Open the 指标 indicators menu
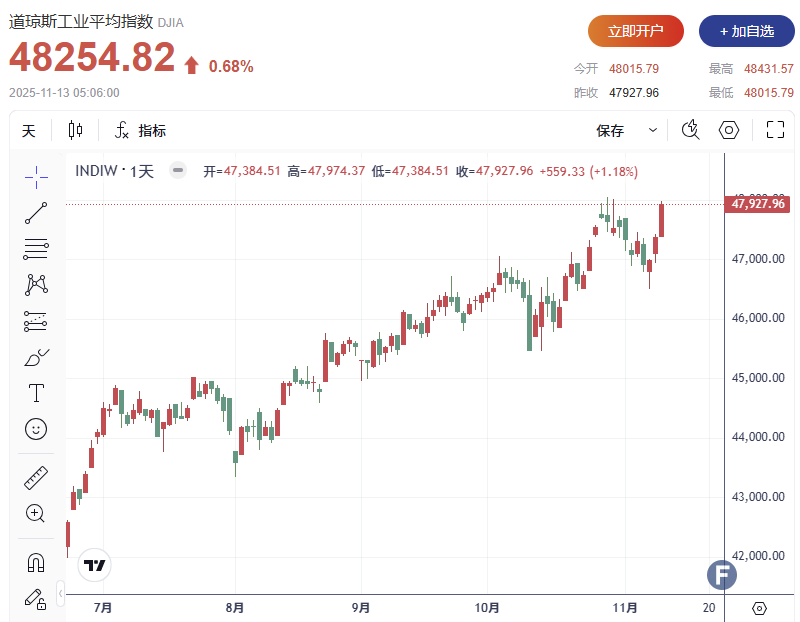Image resolution: width=800 pixels, height=622 pixels. [141, 131]
